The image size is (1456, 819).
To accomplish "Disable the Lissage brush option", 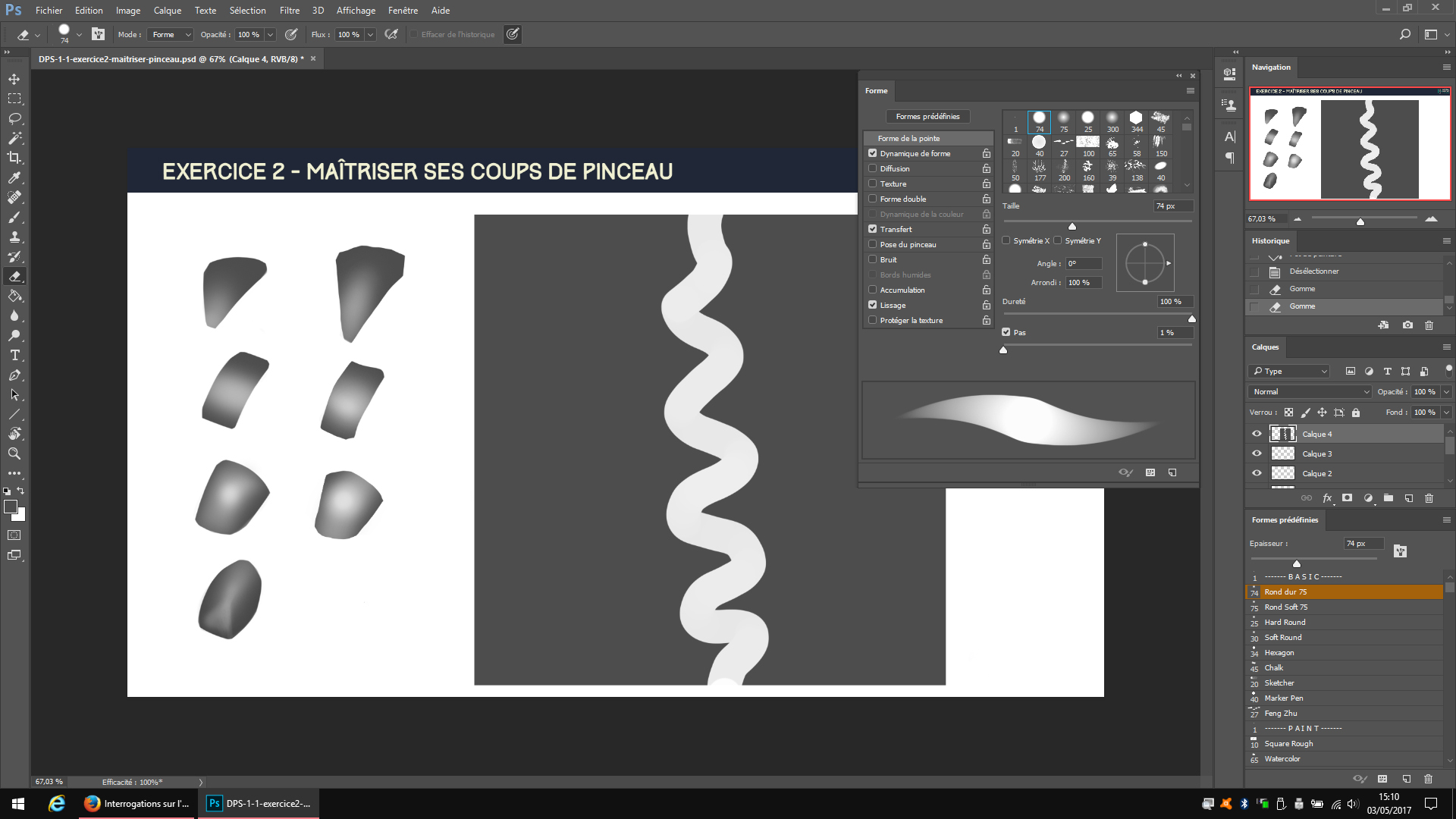I will [x=872, y=305].
